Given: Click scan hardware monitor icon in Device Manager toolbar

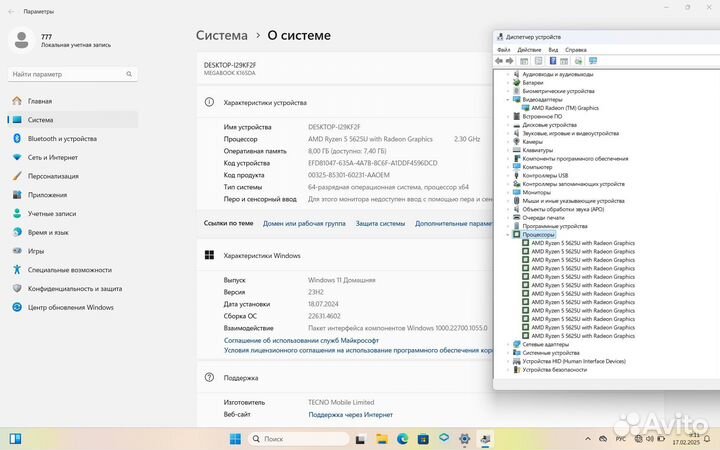Looking at the screenshot, I should coord(593,61).
